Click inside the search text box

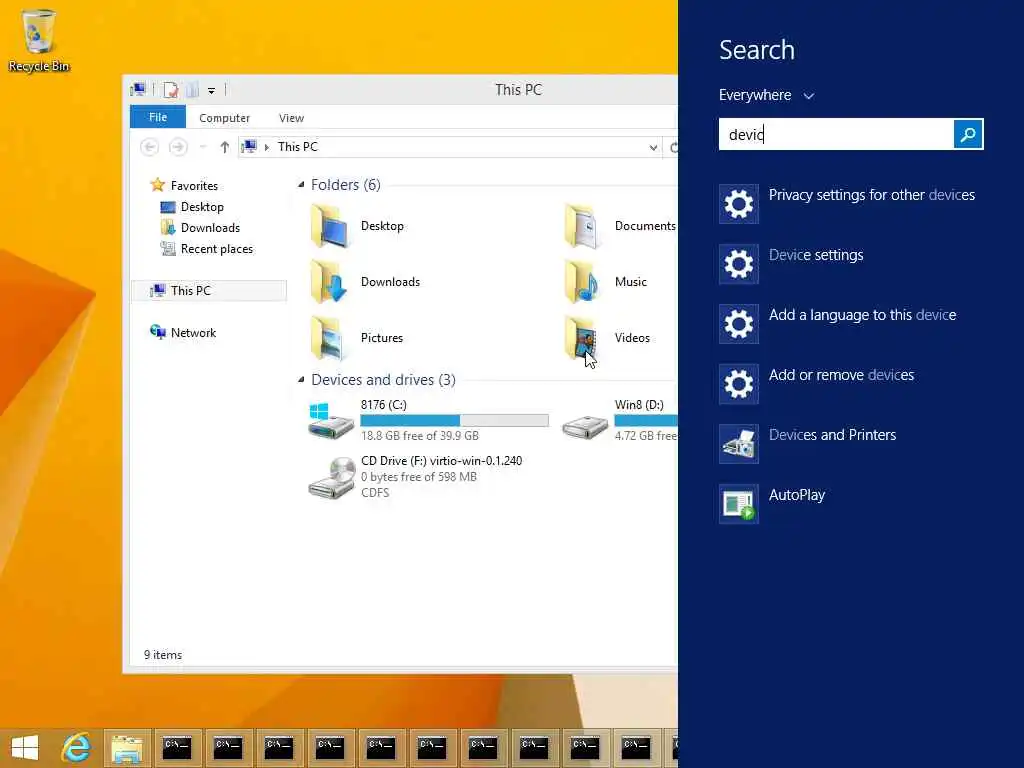click(836, 135)
